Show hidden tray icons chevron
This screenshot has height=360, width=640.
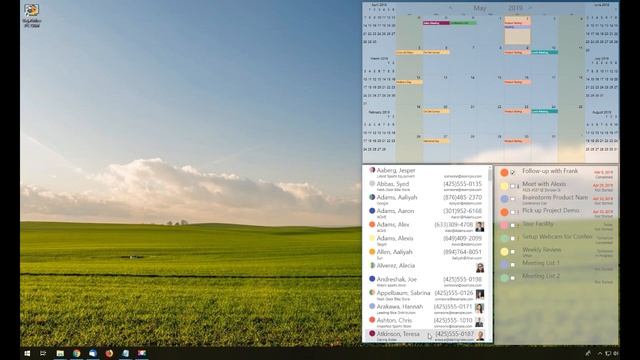coord(600,353)
